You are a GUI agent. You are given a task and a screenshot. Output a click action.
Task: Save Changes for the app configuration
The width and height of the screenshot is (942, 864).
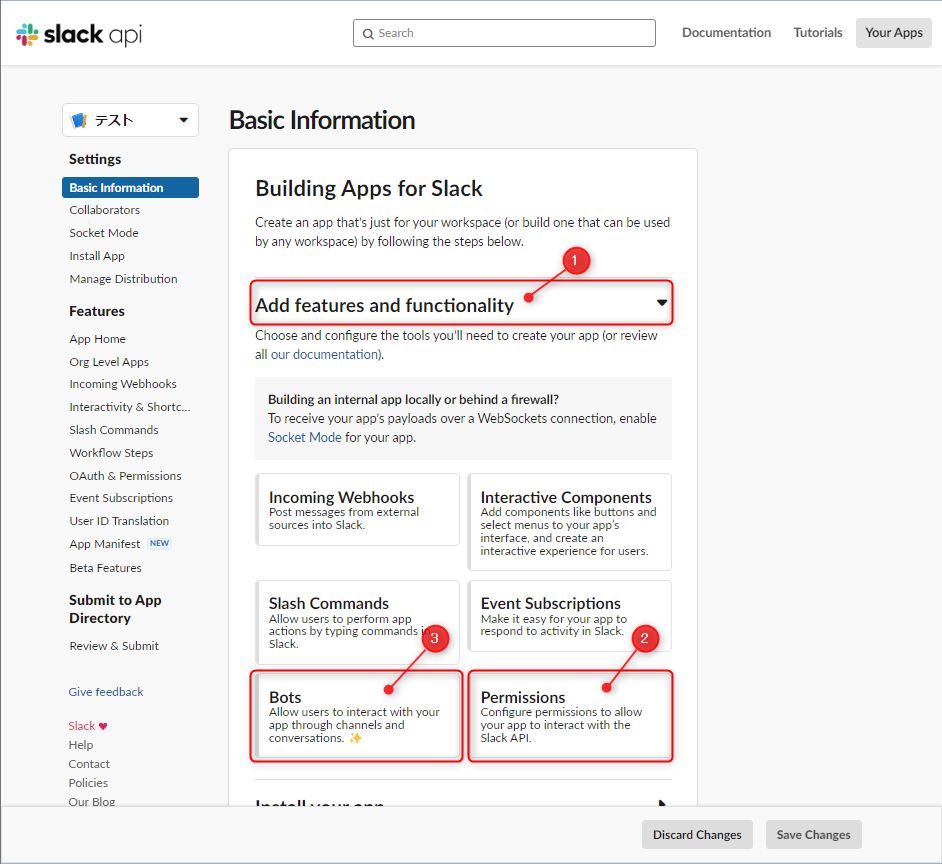[813, 834]
